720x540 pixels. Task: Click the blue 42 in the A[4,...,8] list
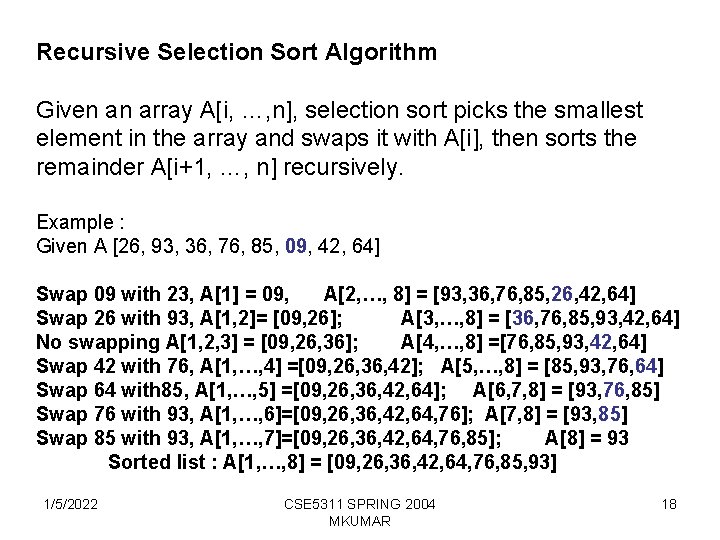[601, 342]
